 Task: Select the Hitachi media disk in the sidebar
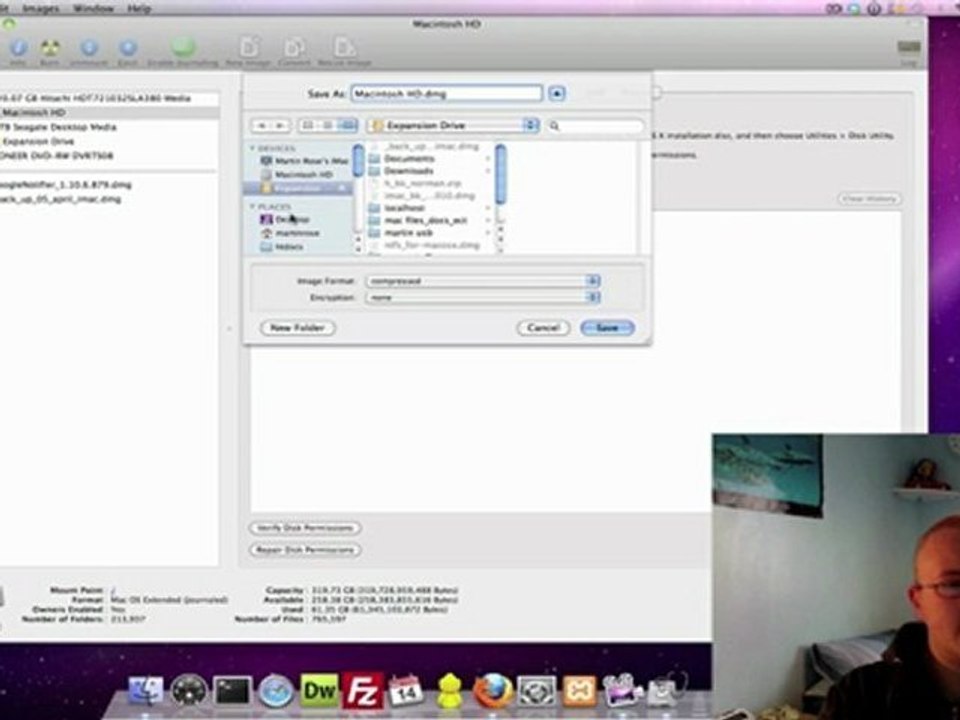click(109, 98)
